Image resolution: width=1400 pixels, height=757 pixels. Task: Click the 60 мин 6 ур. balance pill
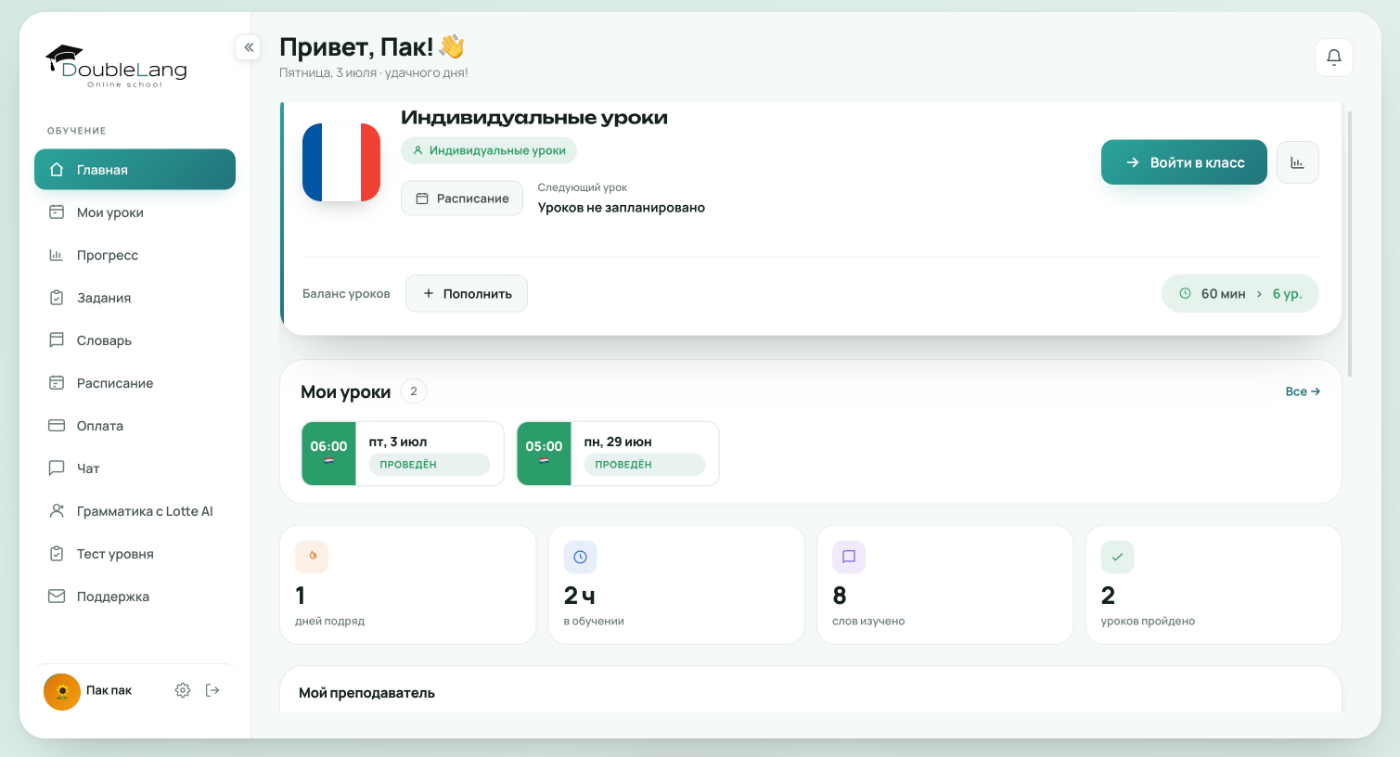tap(1240, 294)
